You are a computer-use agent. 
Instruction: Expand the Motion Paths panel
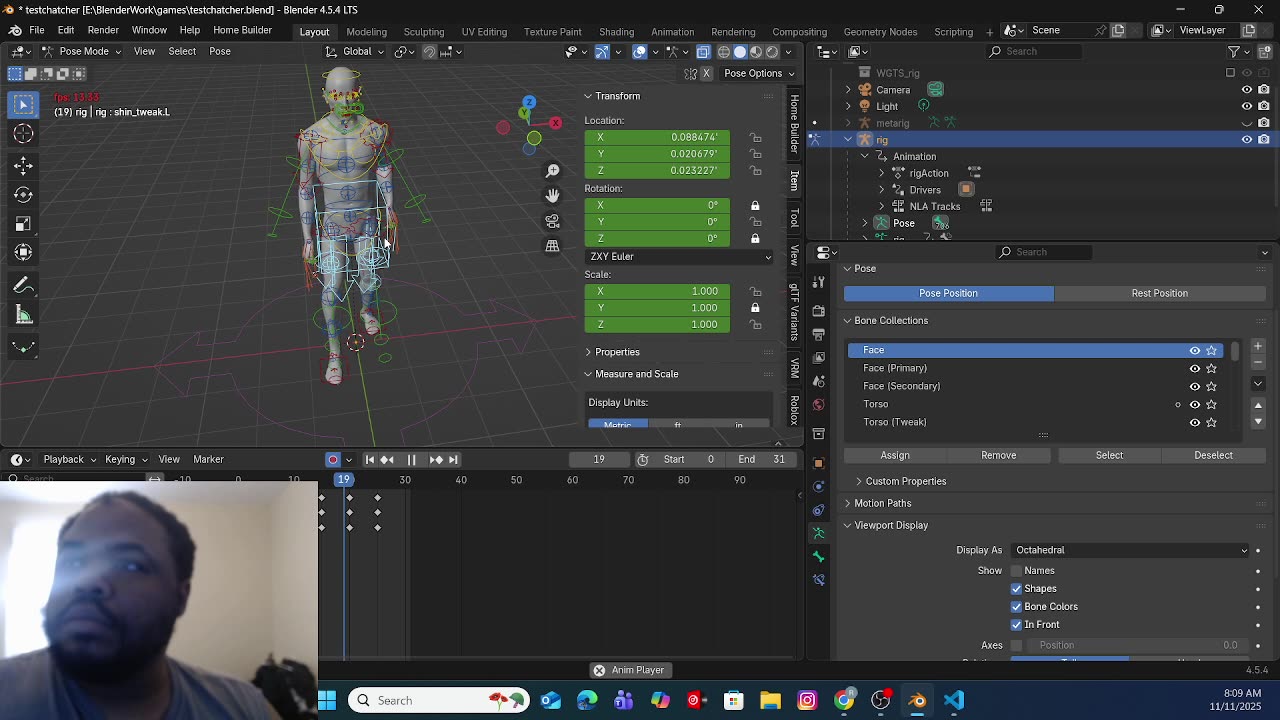882,503
